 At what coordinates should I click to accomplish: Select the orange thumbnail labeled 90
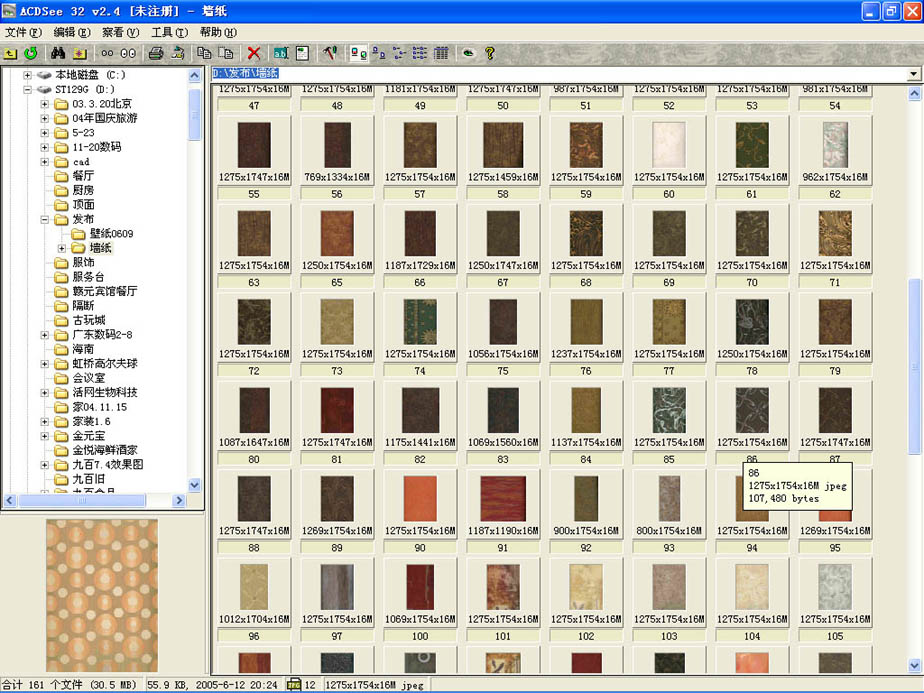click(420, 499)
